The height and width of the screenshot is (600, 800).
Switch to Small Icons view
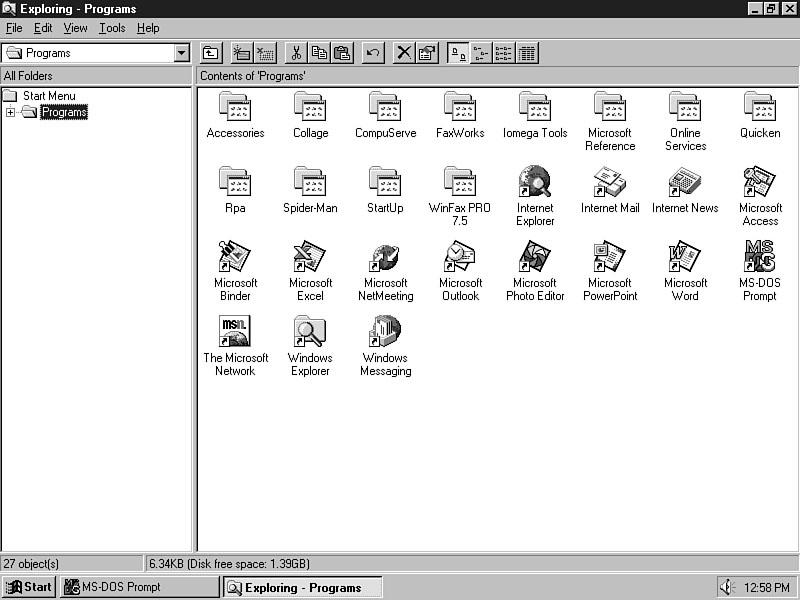click(x=481, y=53)
